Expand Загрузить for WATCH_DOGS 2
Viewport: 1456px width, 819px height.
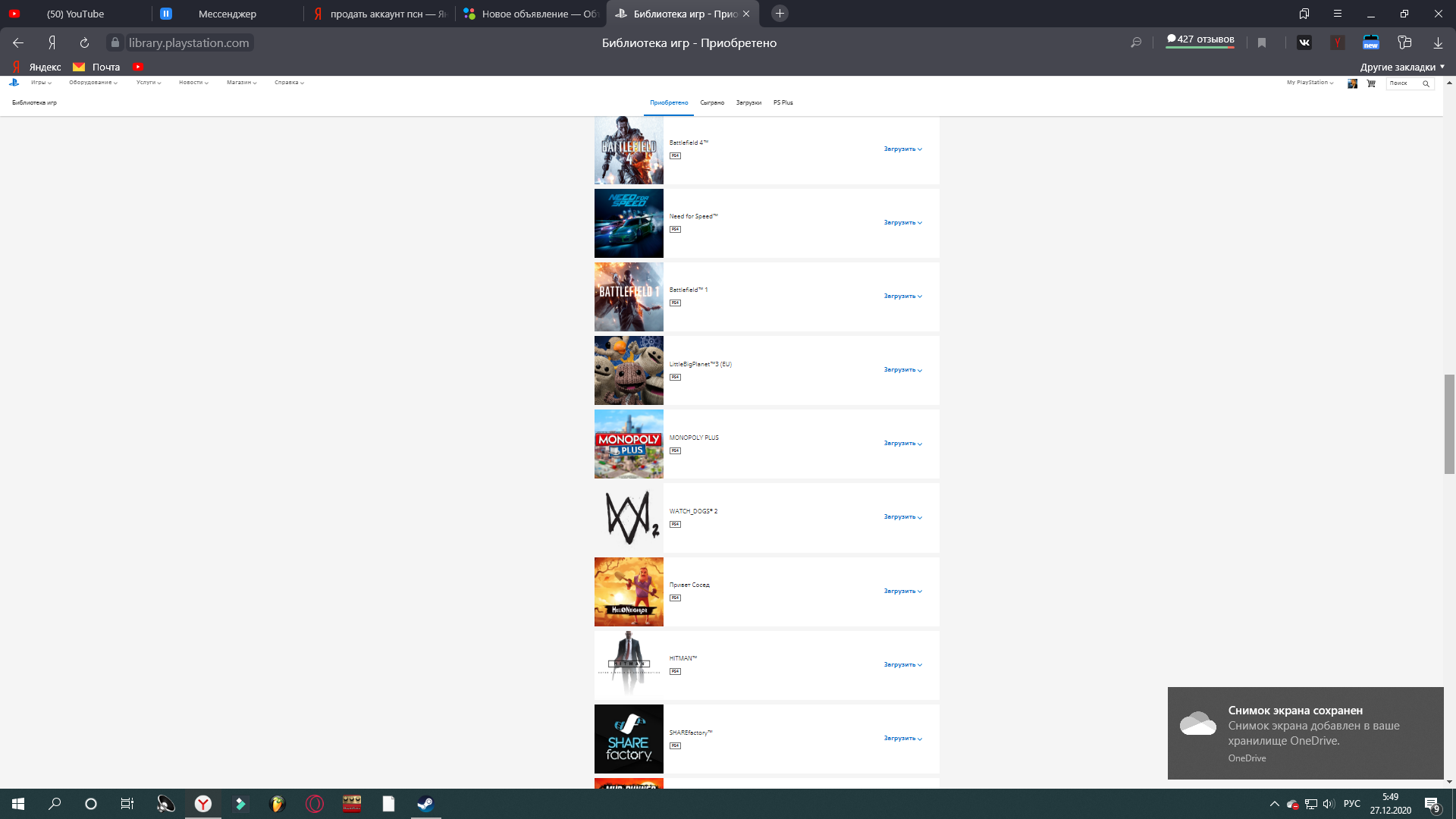[902, 517]
